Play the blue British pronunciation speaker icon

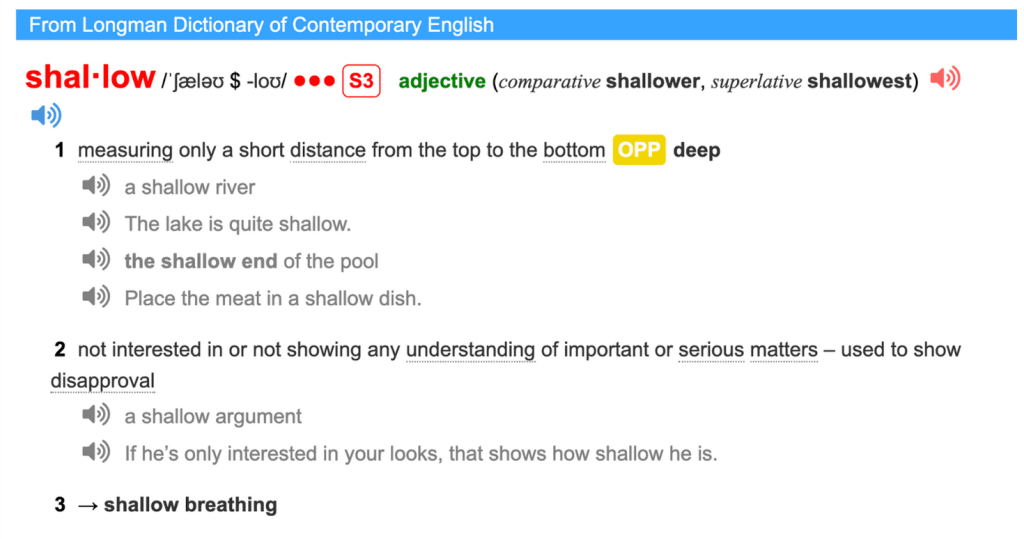[x=46, y=116]
